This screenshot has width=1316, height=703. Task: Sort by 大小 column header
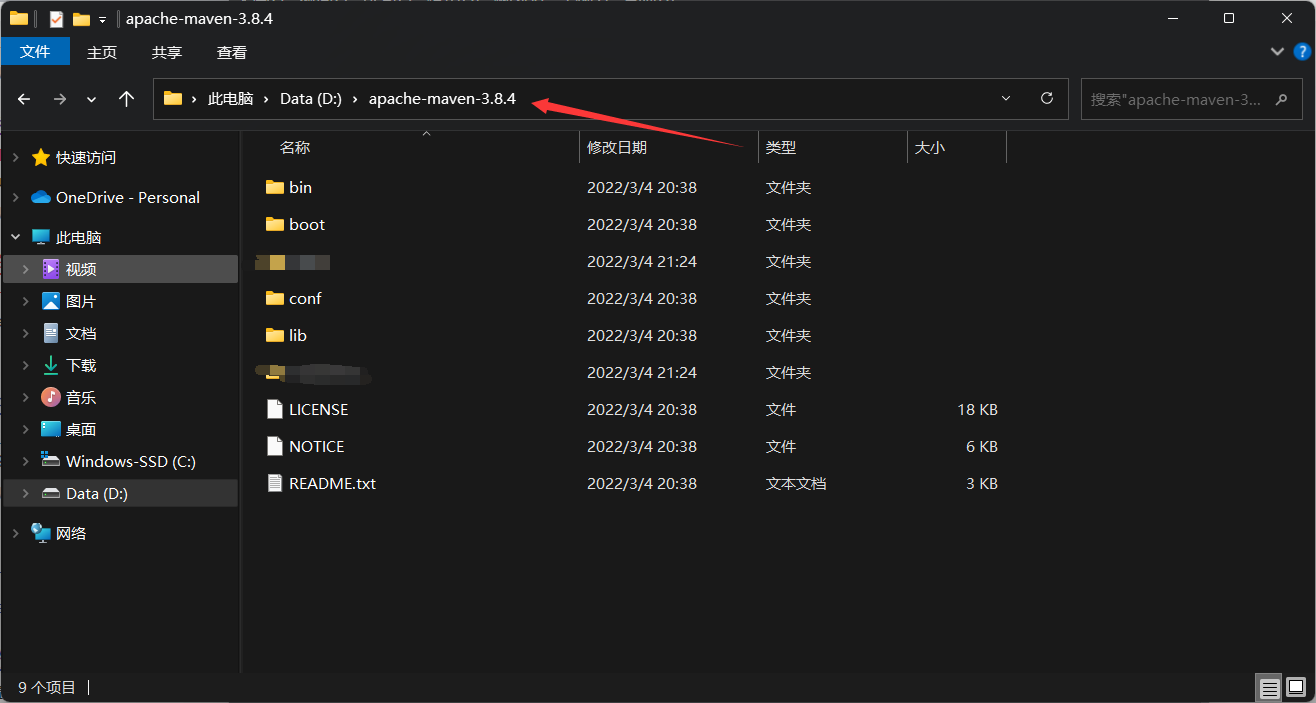(x=929, y=147)
